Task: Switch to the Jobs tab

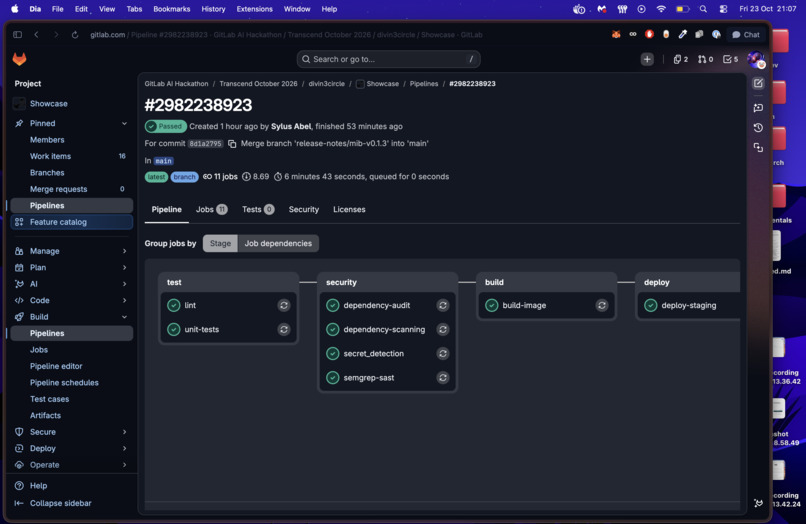Action: coord(211,209)
